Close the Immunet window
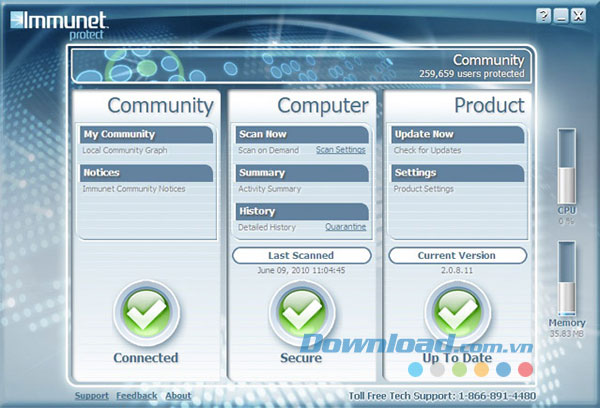The image size is (600, 408). coord(578,16)
